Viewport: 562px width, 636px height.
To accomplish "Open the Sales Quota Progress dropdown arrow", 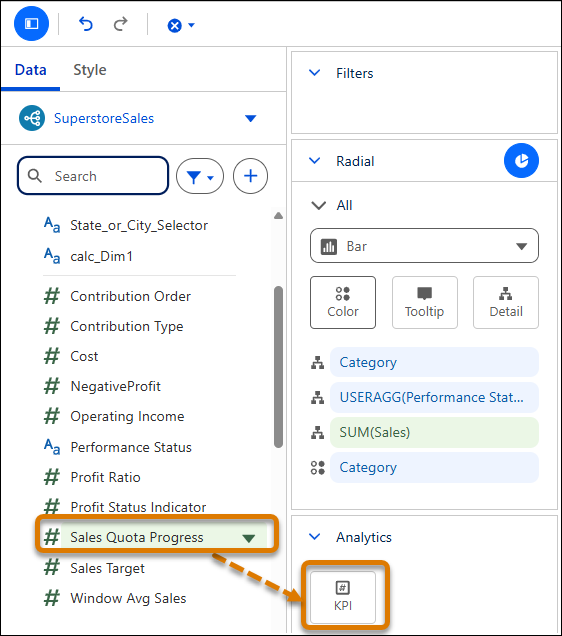I will (249, 538).
